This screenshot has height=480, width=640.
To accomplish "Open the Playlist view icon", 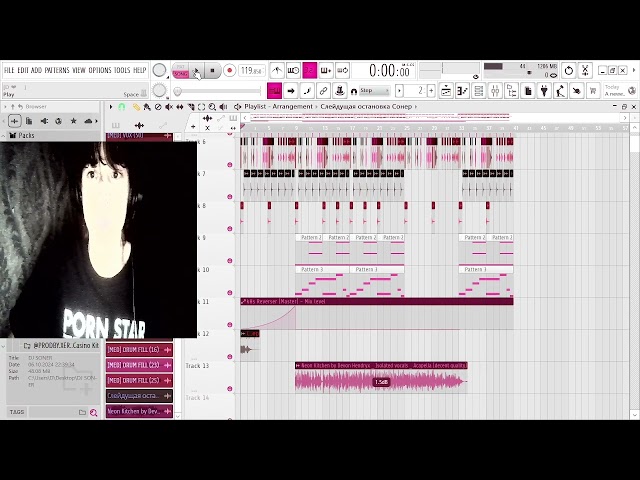I will pyautogui.click(x=446, y=91).
